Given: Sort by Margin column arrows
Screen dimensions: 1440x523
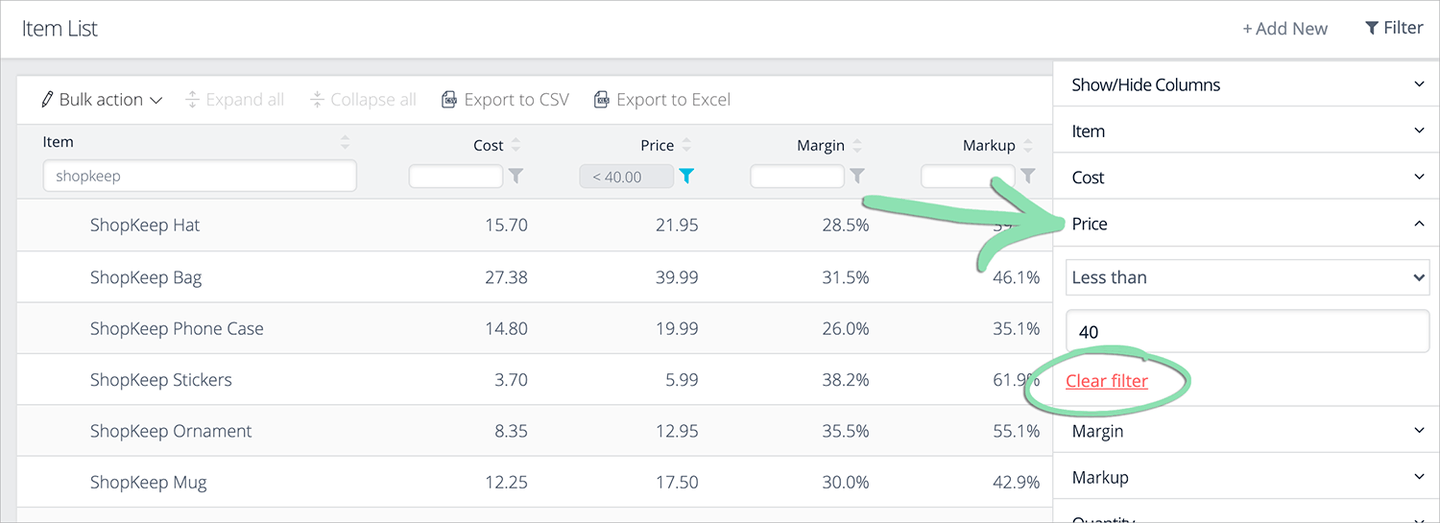Looking at the screenshot, I should (x=857, y=145).
